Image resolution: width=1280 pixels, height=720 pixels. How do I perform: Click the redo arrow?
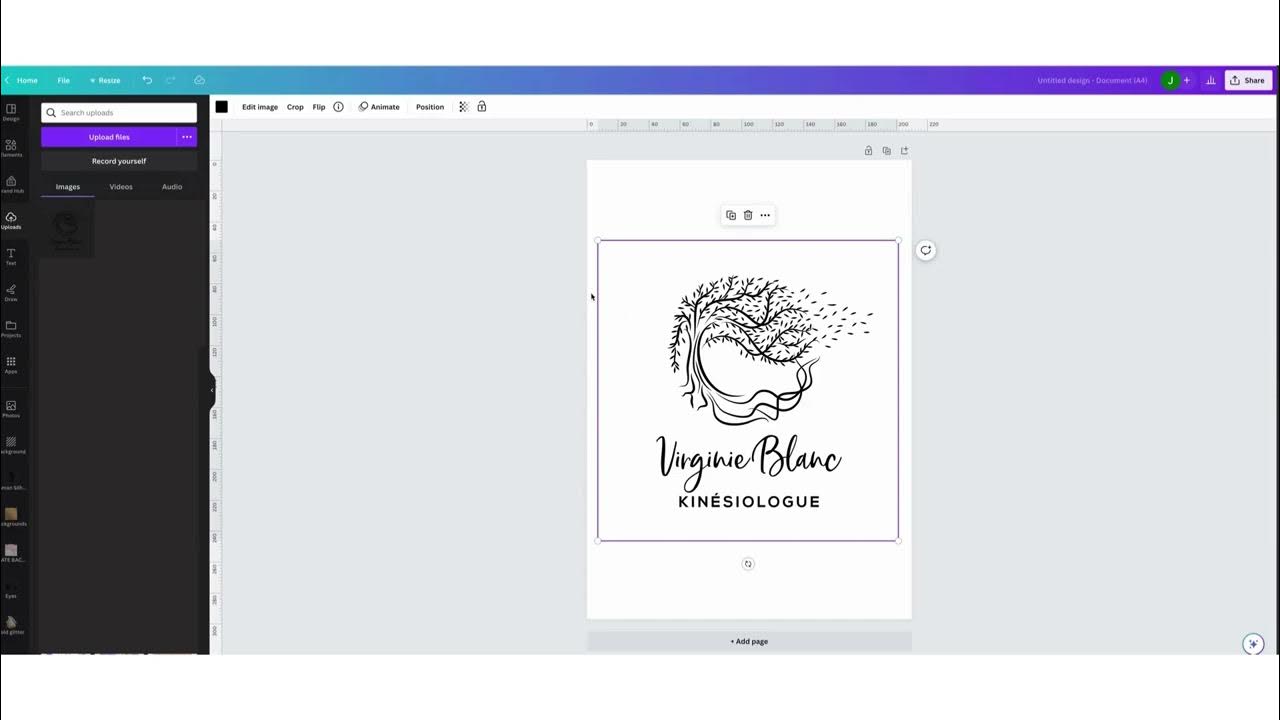pos(171,80)
